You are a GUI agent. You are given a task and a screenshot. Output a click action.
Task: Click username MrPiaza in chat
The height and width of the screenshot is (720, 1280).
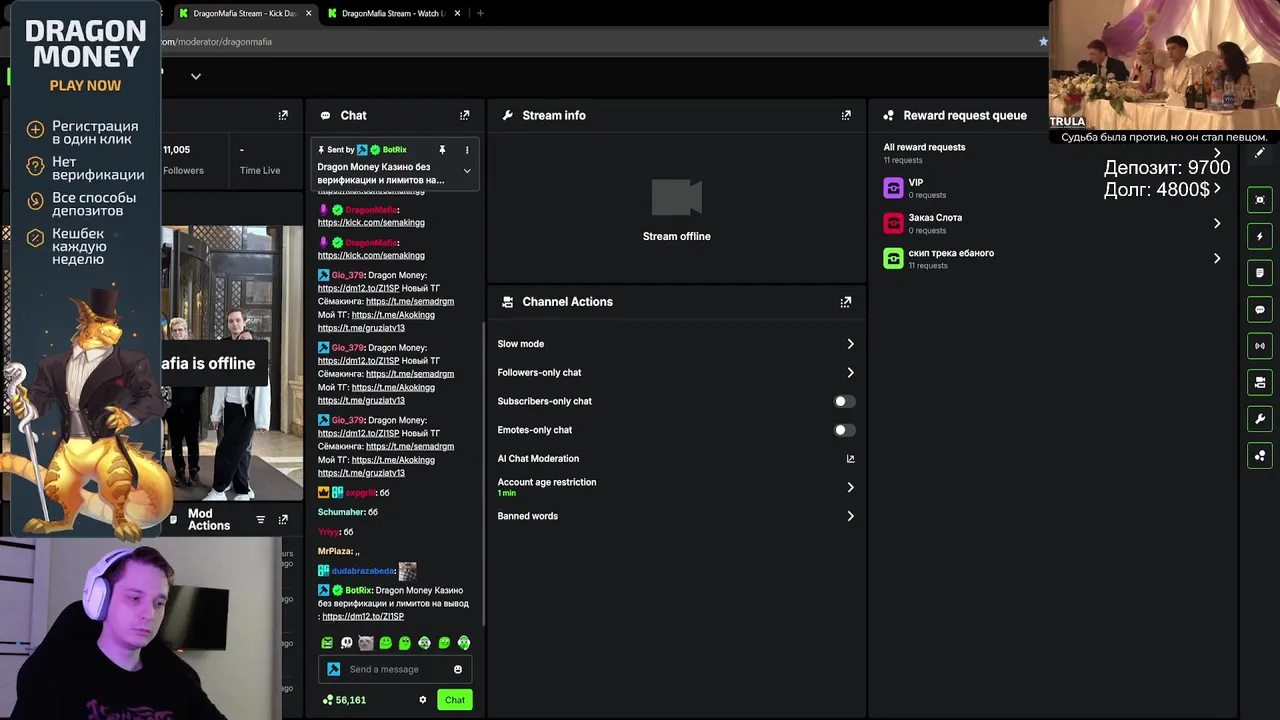pos(335,551)
